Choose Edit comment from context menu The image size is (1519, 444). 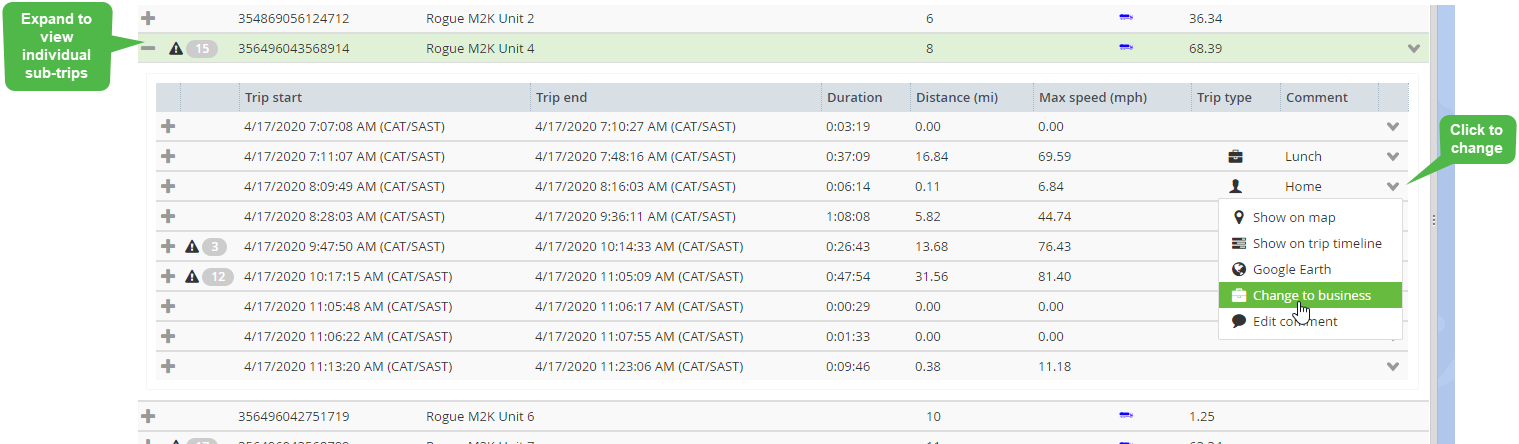click(1310, 321)
